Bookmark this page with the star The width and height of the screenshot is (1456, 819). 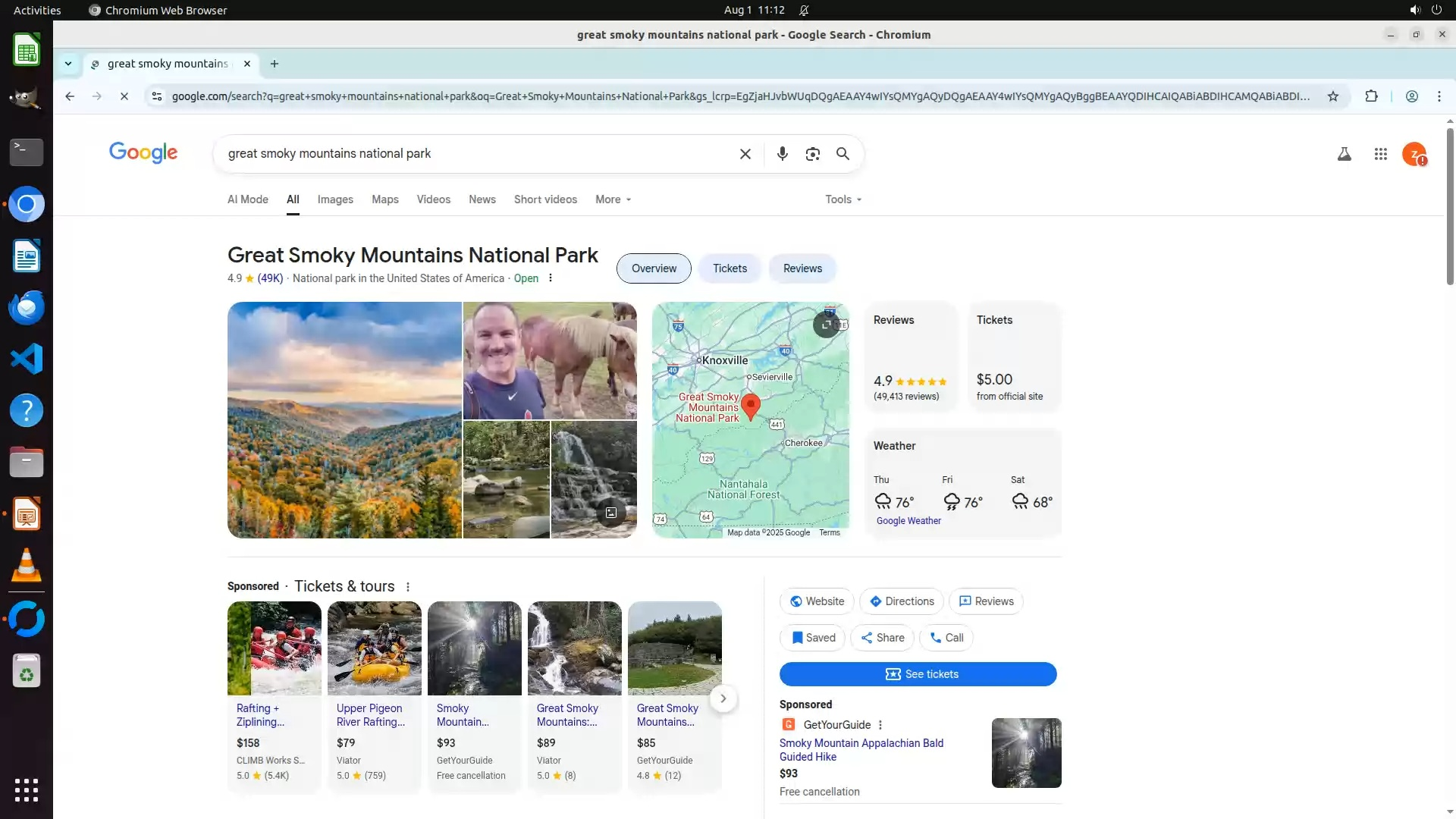[x=1332, y=96]
